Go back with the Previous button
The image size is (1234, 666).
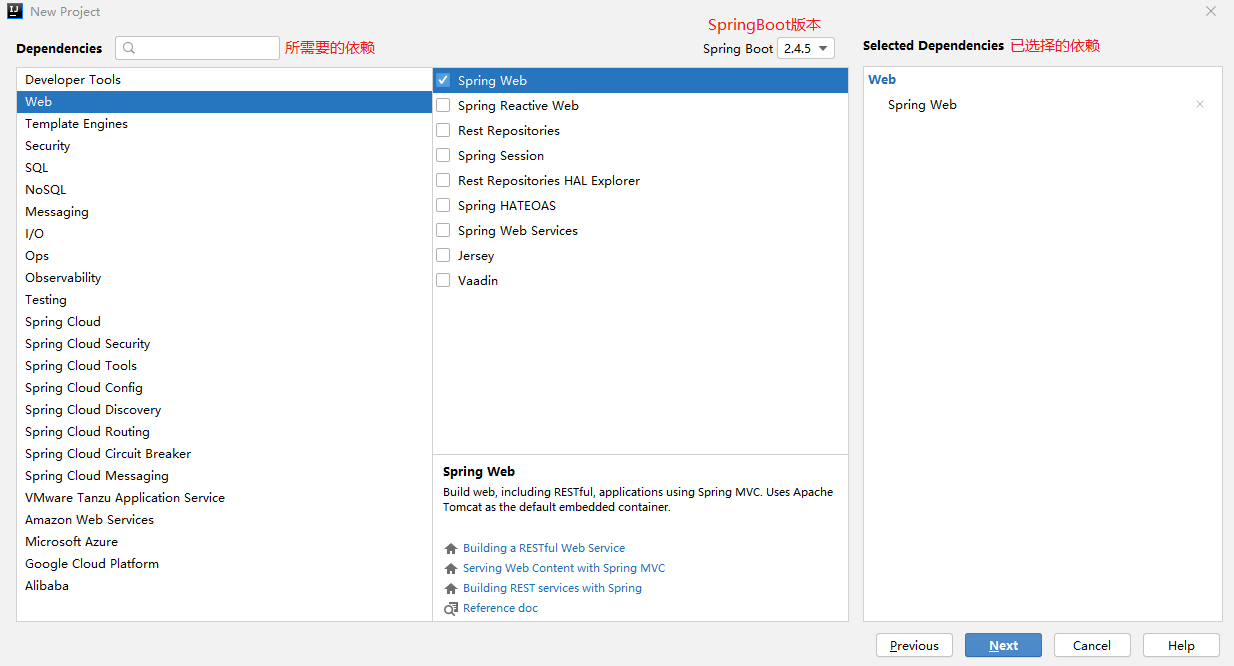point(914,645)
